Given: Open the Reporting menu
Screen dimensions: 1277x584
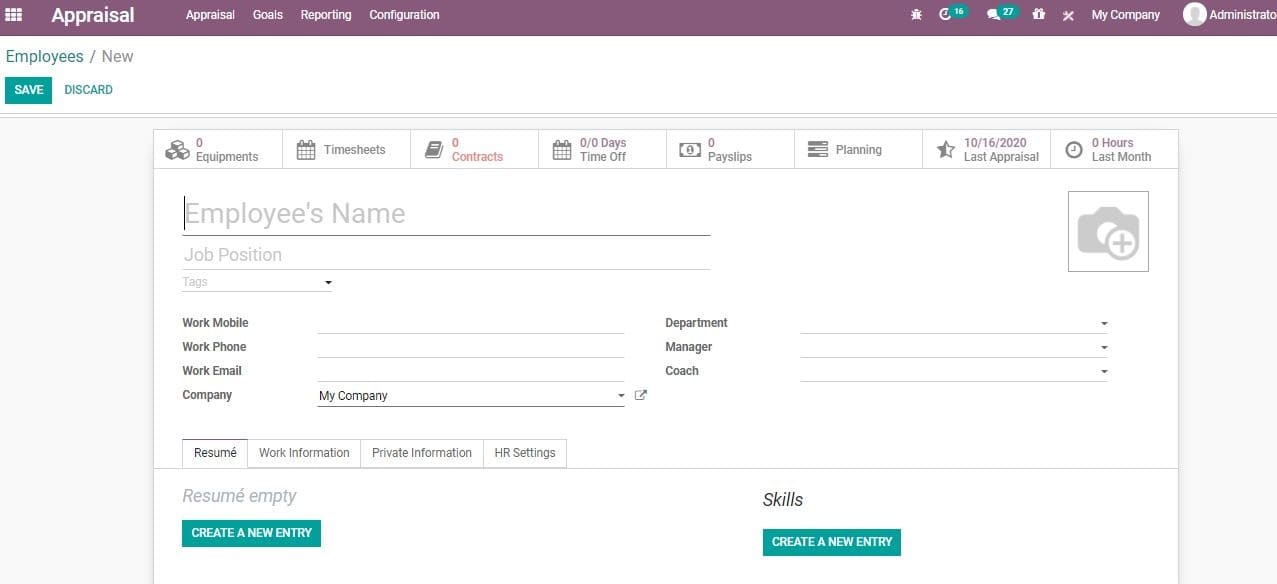Looking at the screenshot, I should pyautogui.click(x=326, y=15).
